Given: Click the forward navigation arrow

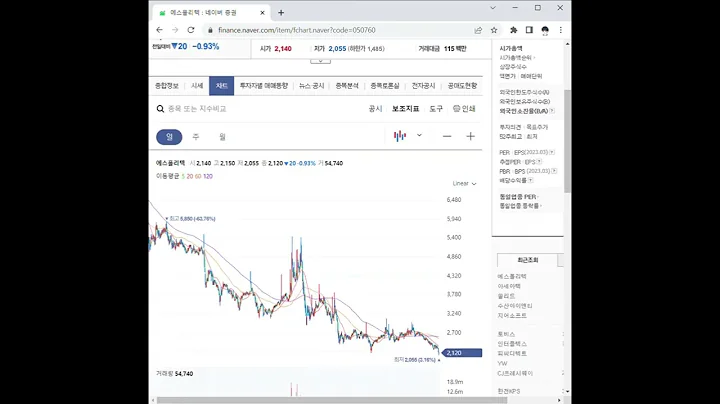Looking at the screenshot, I should [x=175, y=30].
